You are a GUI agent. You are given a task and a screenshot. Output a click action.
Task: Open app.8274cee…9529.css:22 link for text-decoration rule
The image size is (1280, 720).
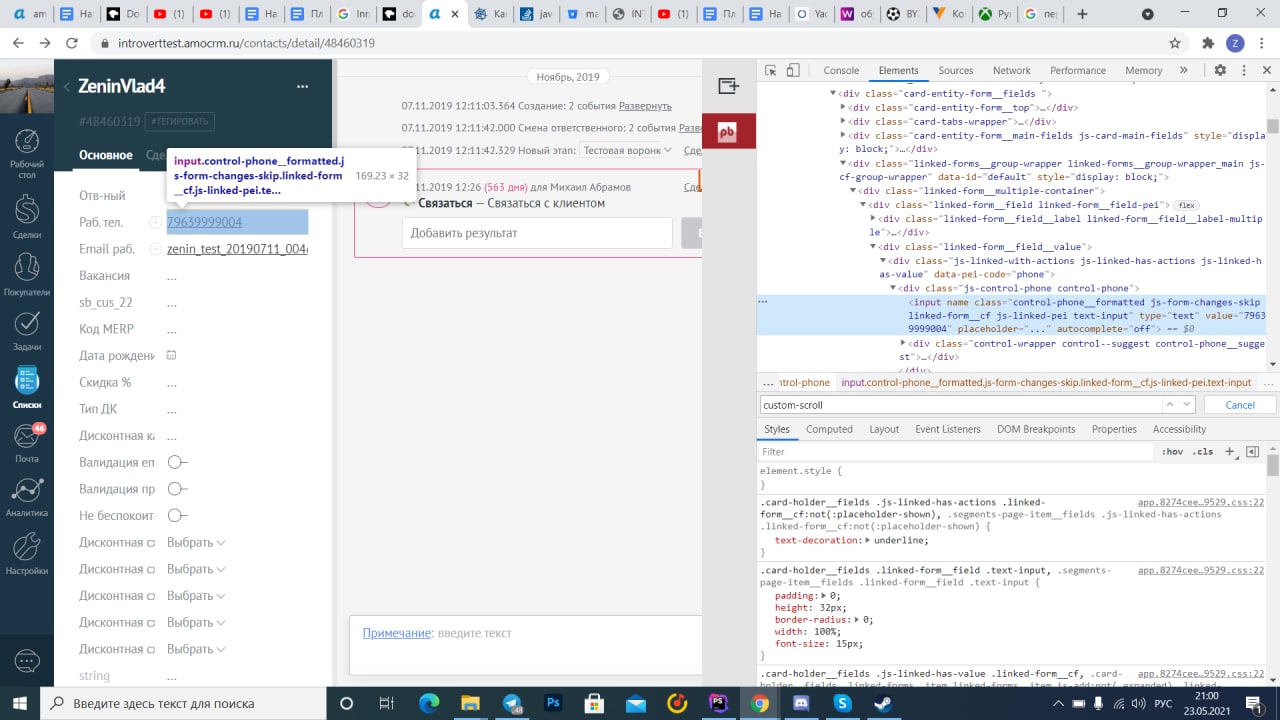tap(1201, 503)
